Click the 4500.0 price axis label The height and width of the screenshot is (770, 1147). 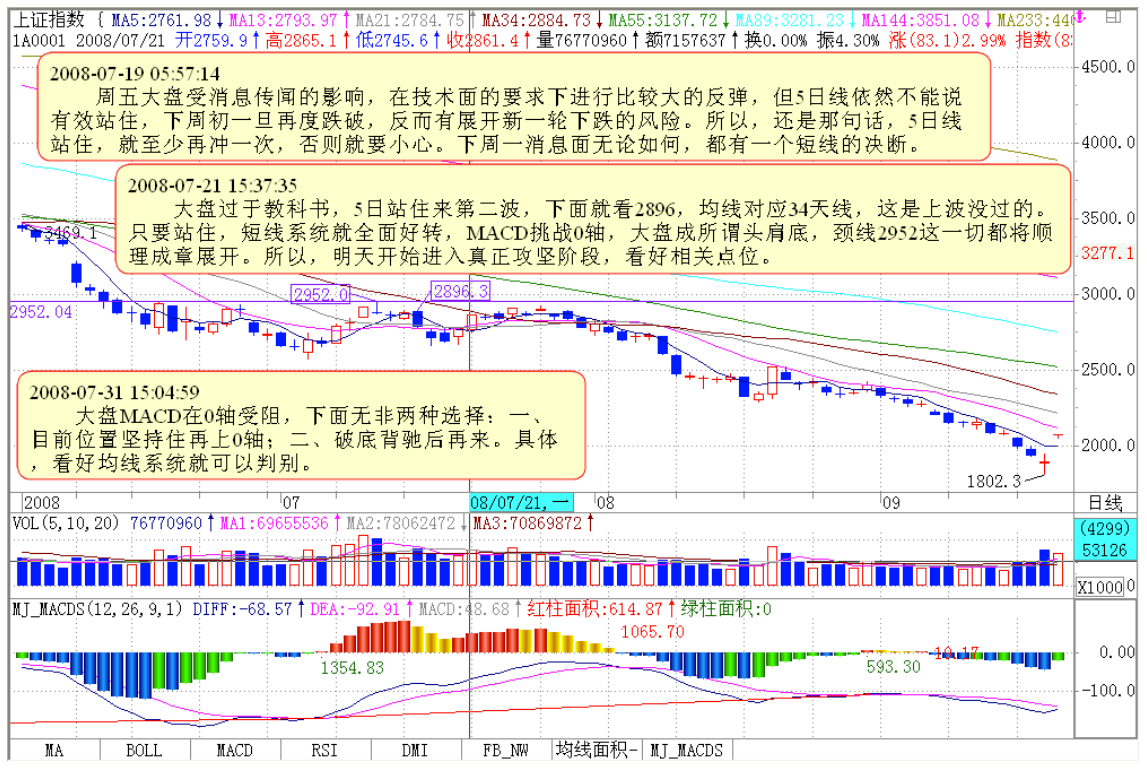(x=1108, y=67)
